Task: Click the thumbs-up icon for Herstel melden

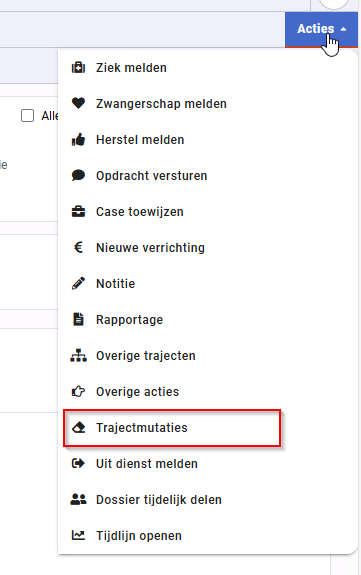Action: 78,140
